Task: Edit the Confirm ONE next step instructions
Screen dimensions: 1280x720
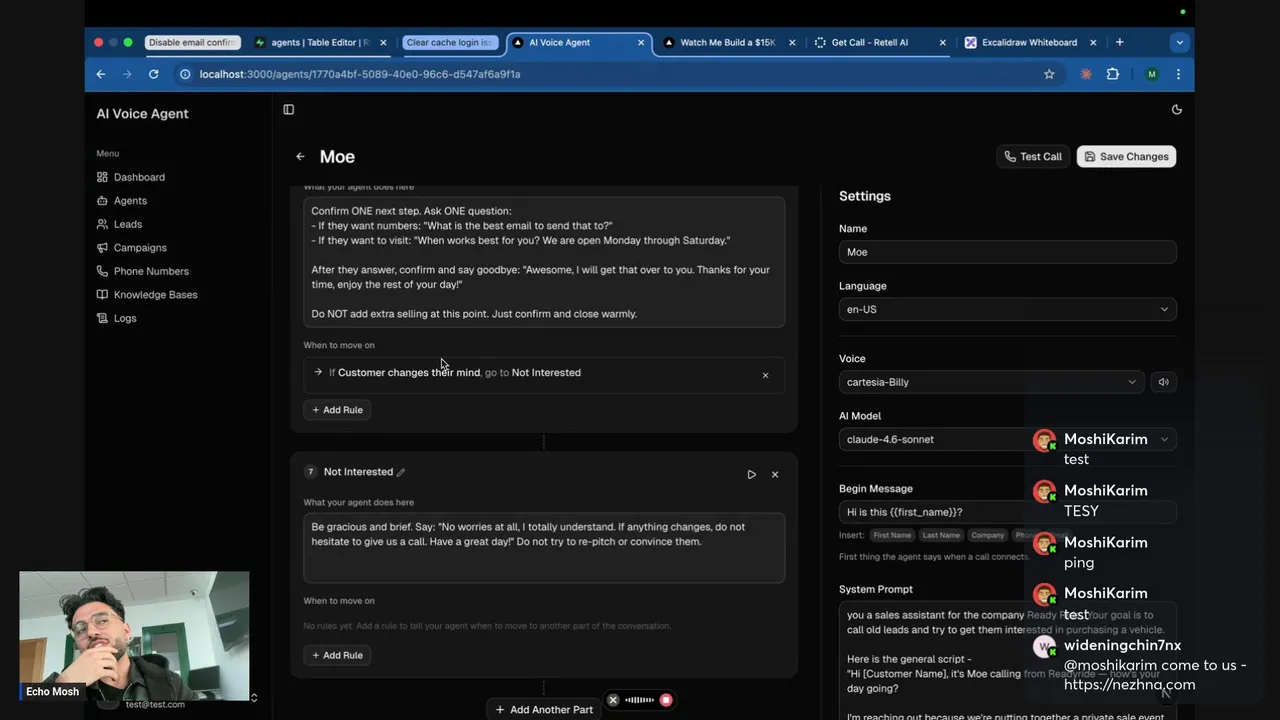Action: click(x=544, y=262)
